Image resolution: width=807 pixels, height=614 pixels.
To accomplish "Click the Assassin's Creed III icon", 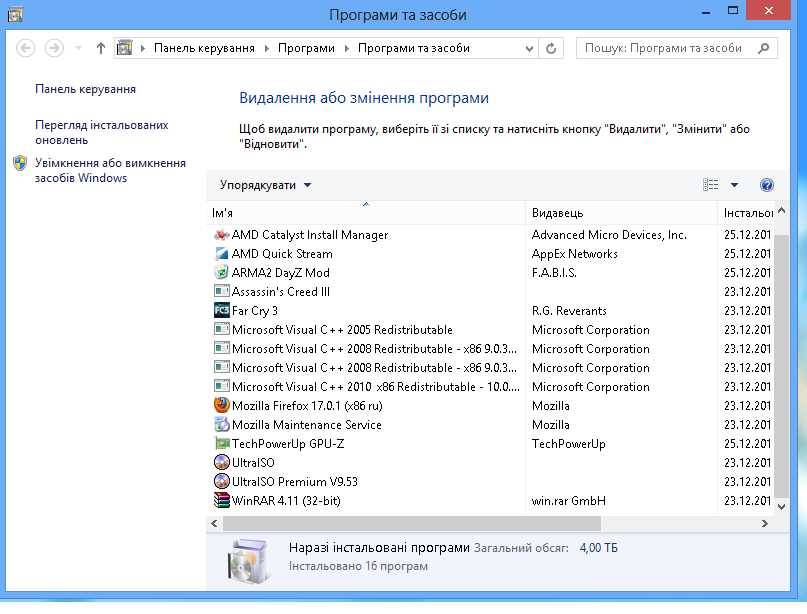I will click(221, 292).
